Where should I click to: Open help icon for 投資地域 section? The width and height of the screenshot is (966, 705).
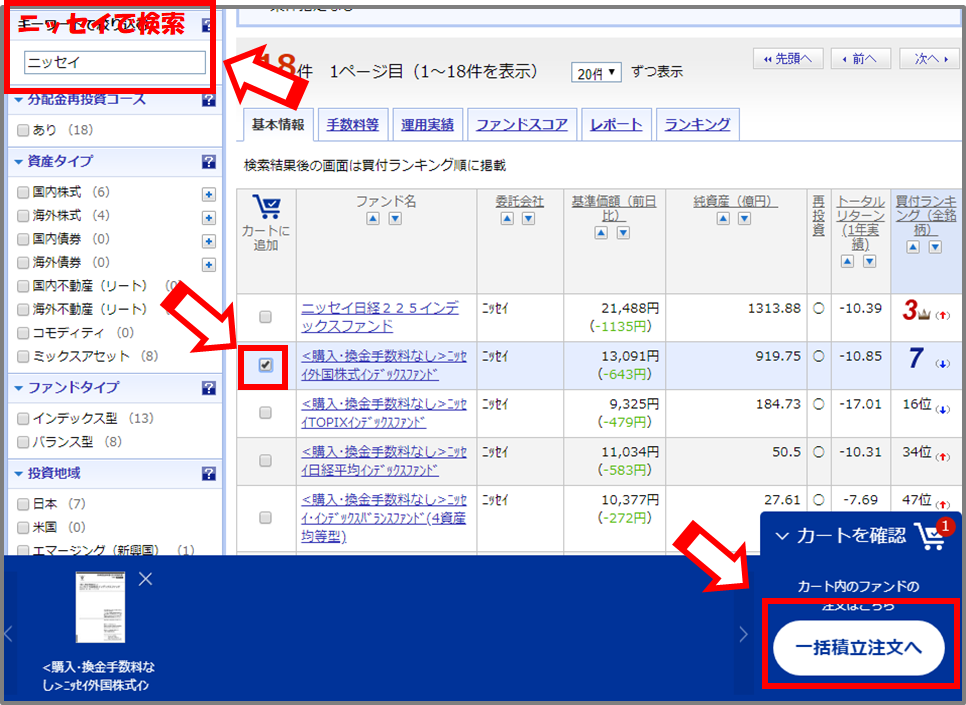pyautogui.click(x=209, y=473)
